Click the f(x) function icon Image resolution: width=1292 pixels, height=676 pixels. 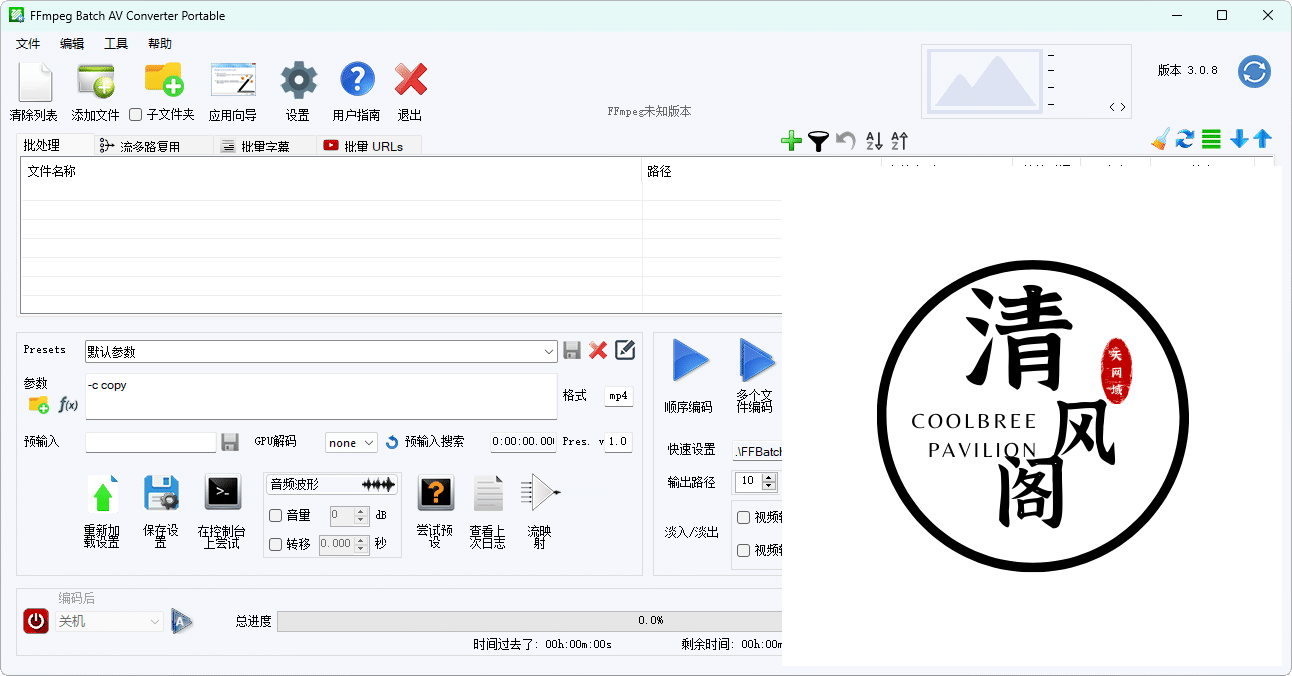pos(68,404)
